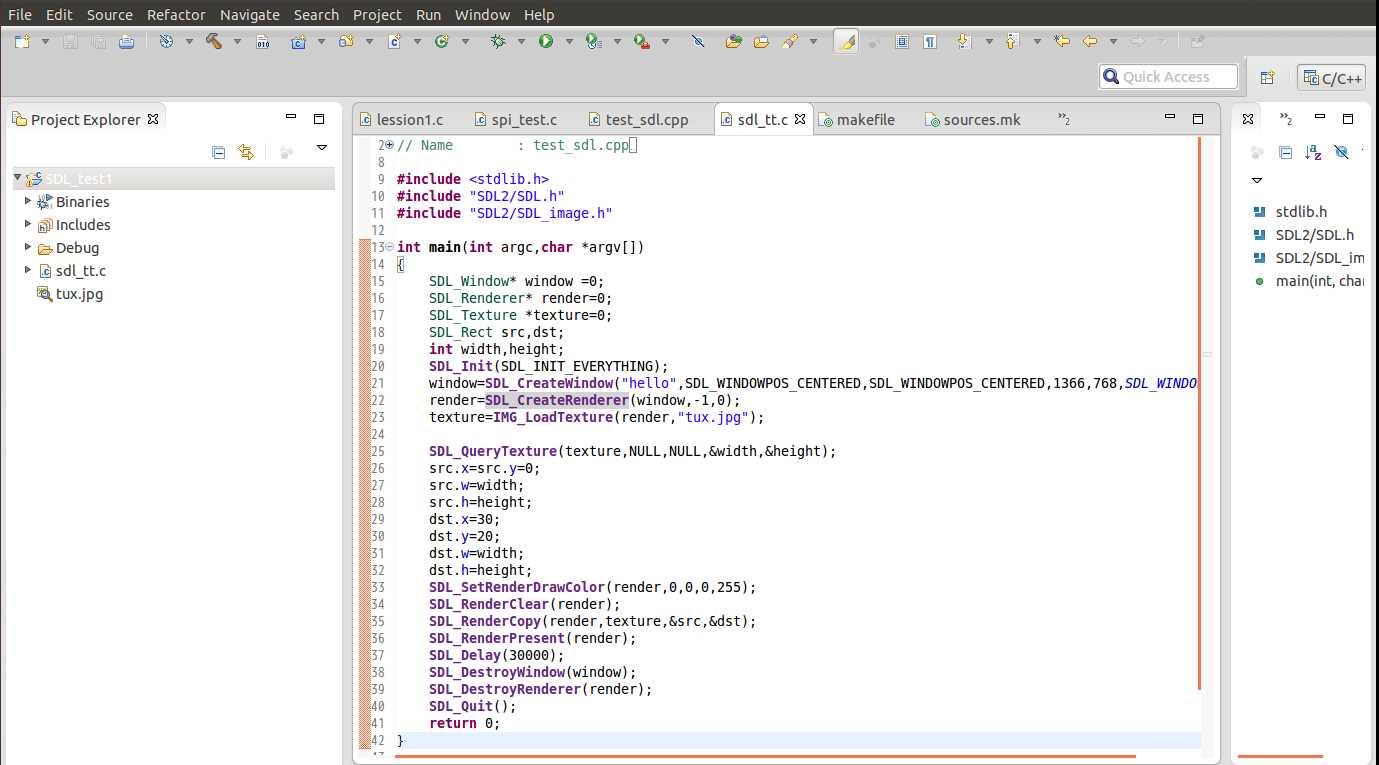The height and width of the screenshot is (765, 1379).
Task: Open dropdown next to Debug bug
Action: tap(521, 42)
